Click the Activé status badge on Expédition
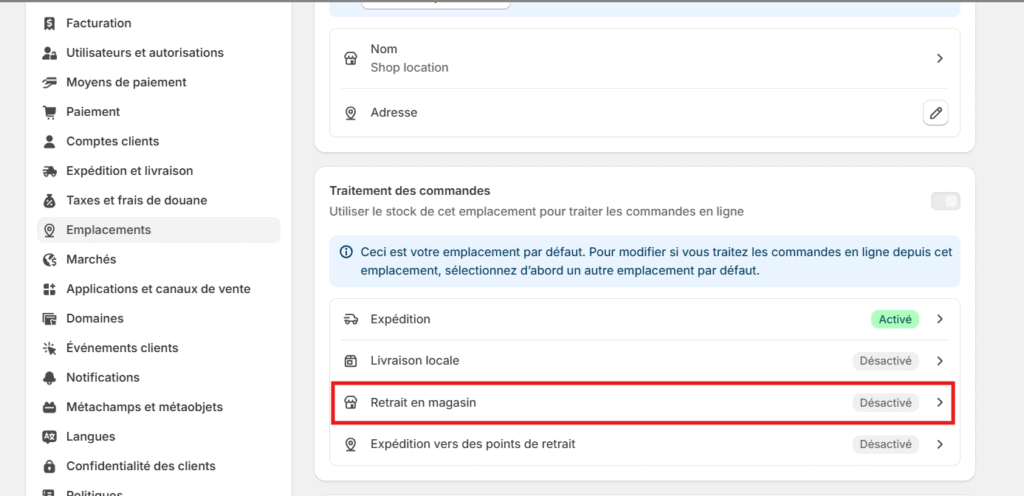The height and width of the screenshot is (496, 1024). point(895,319)
